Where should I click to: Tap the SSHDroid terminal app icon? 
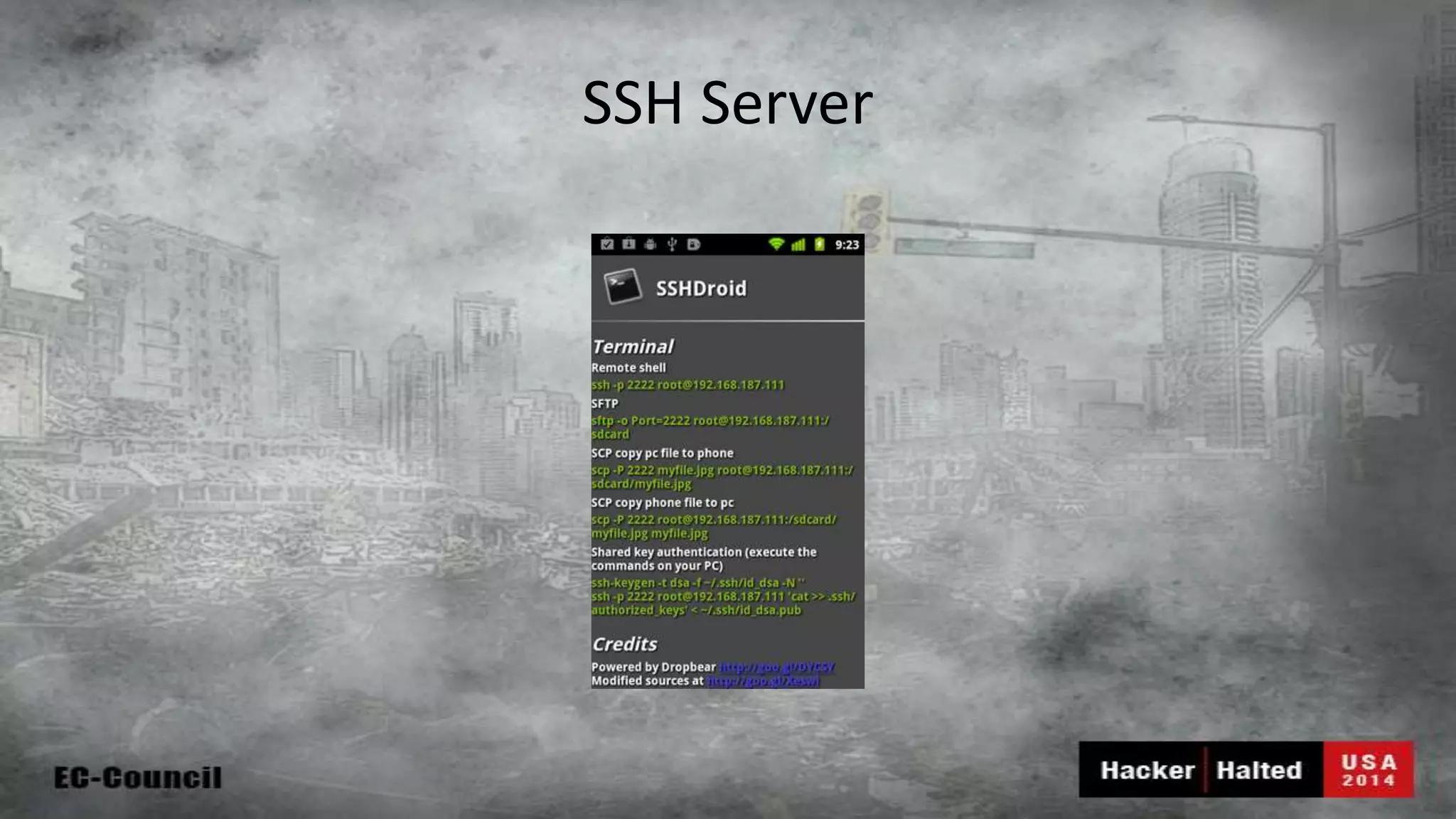pos(623,287)
